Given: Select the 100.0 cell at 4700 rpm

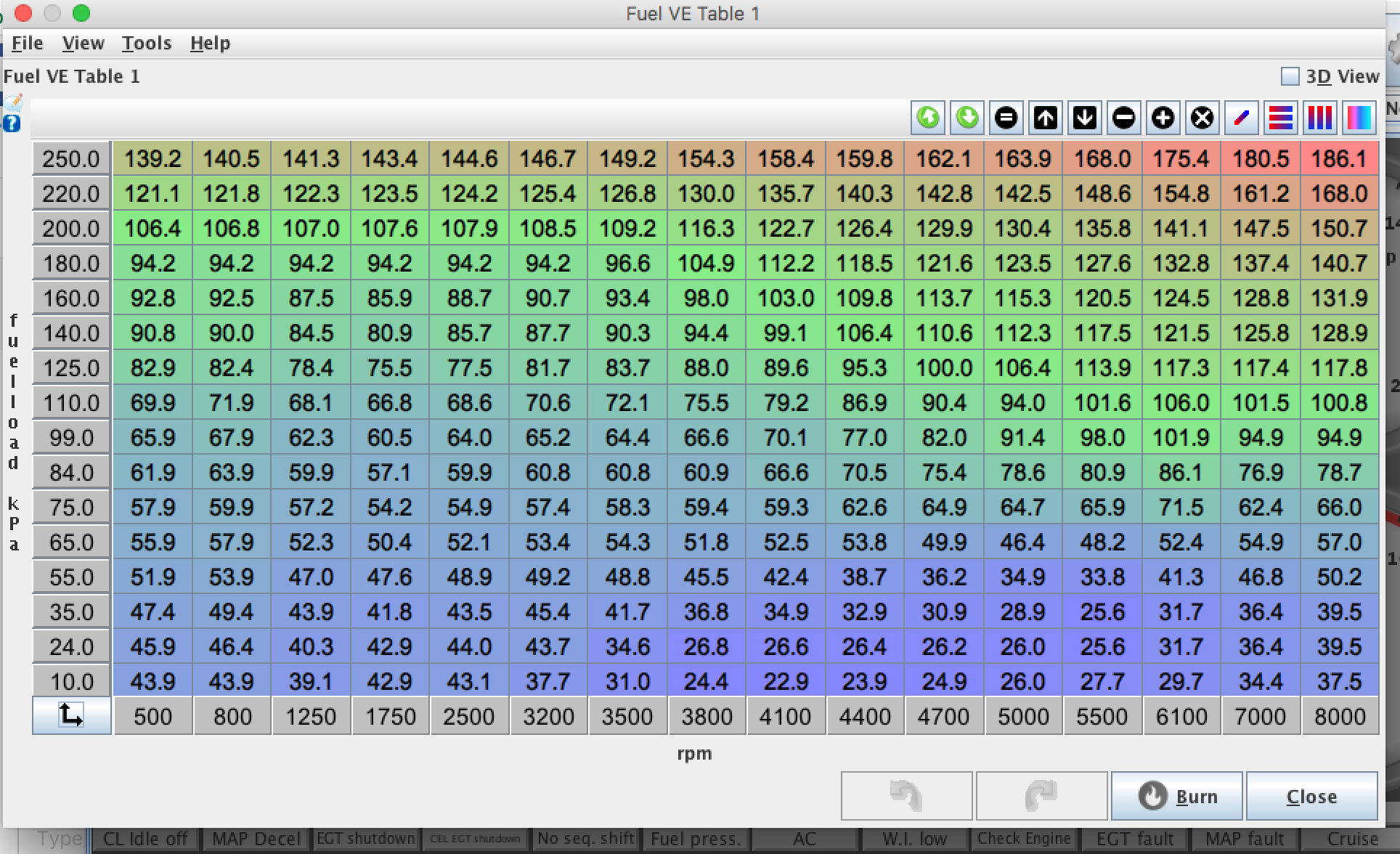Looking at the screenshot, I should [943, 368].
